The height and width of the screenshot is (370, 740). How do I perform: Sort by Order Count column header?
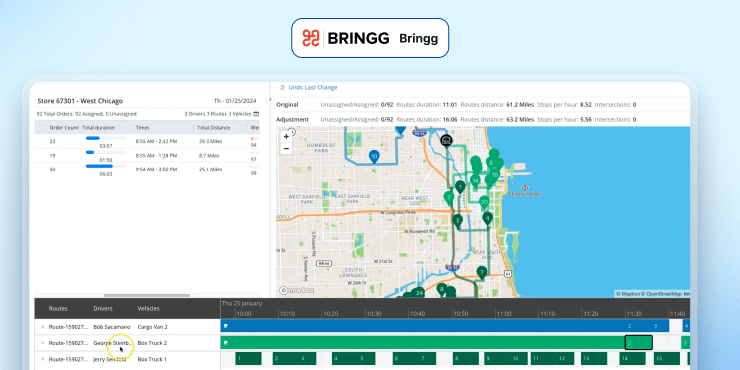[63, 127]
